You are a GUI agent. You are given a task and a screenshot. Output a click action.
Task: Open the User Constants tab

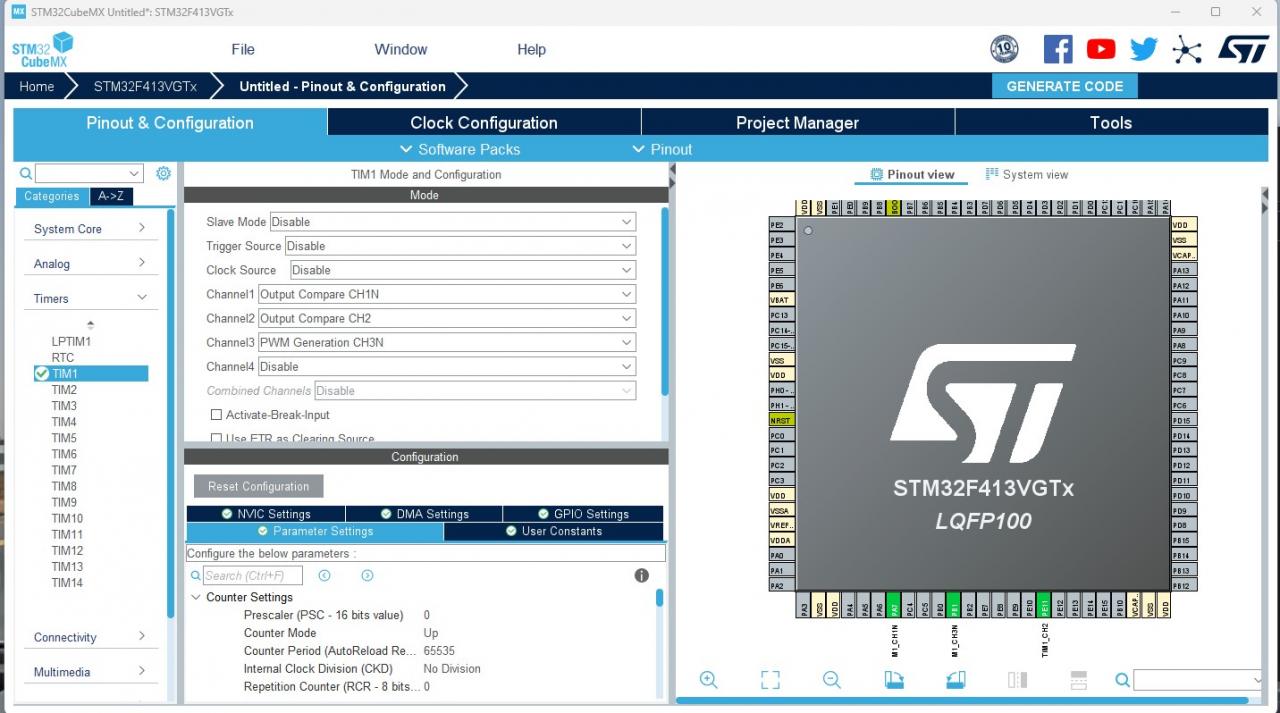[553, 531]
